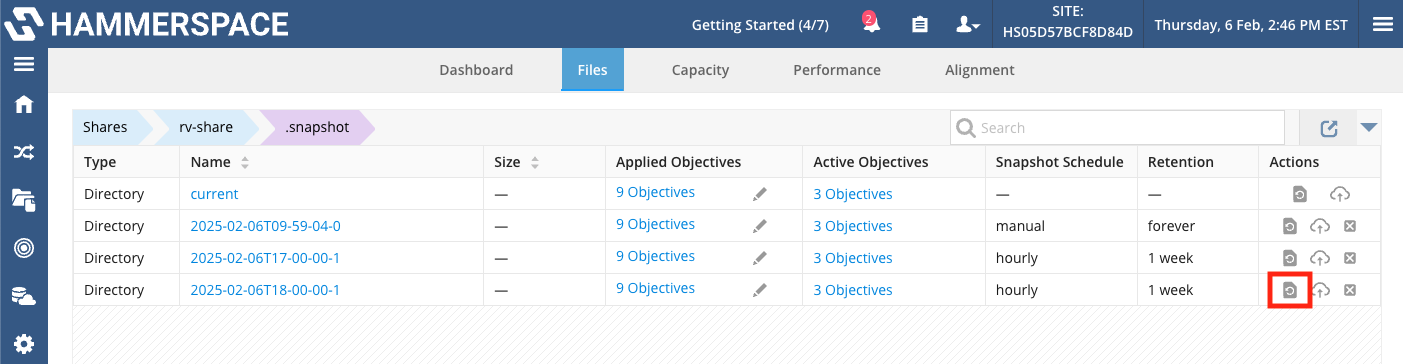
Task: Click the export share icon button
Action: pos(1328,128)
